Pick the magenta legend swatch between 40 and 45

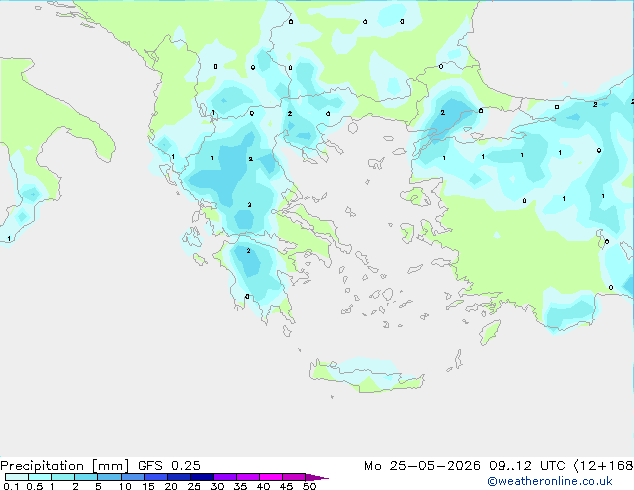(x=271, y=477)
